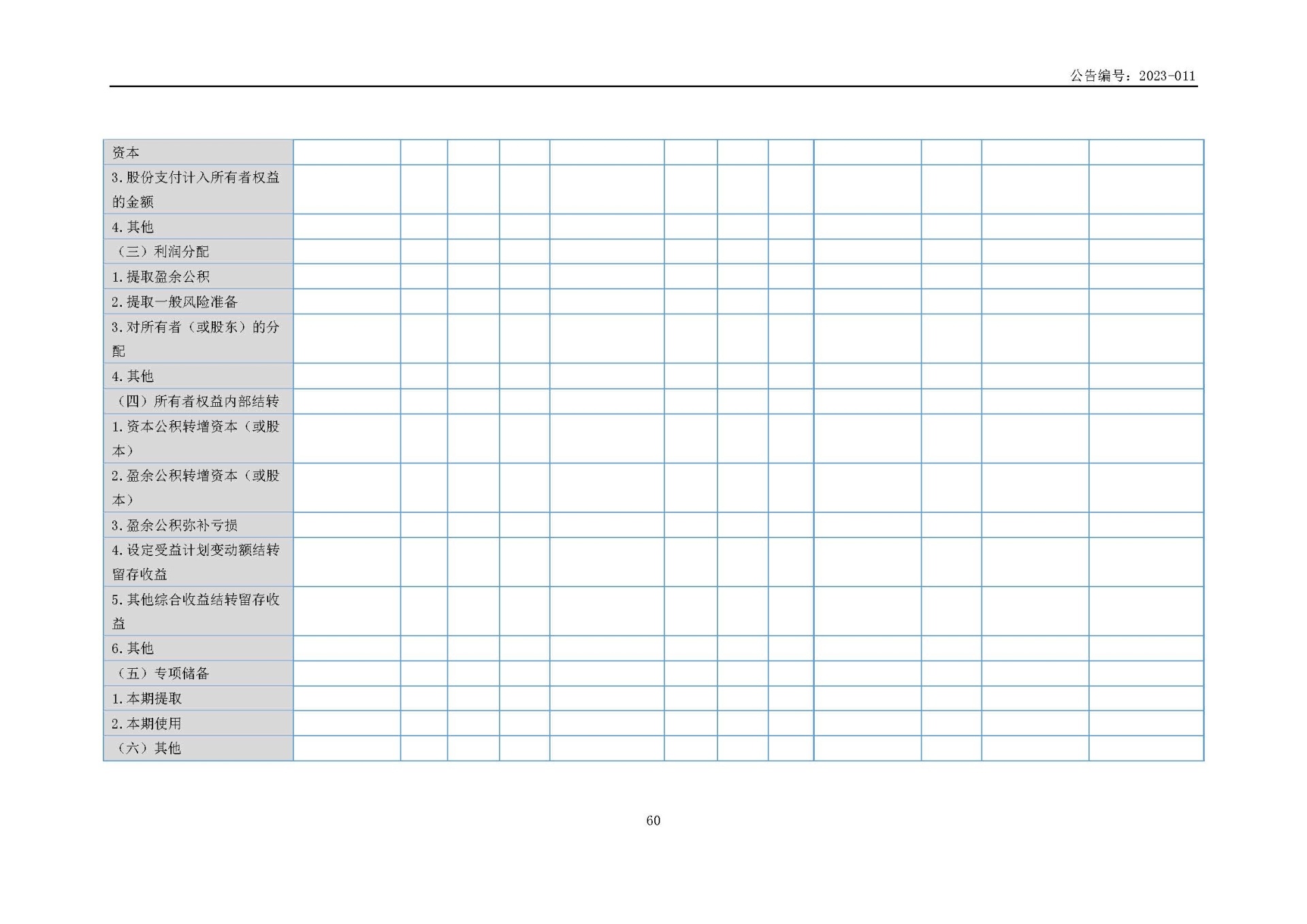Click the header text 公告编号：2023-011
The image size is (1307, 924).
point(1132,76)
